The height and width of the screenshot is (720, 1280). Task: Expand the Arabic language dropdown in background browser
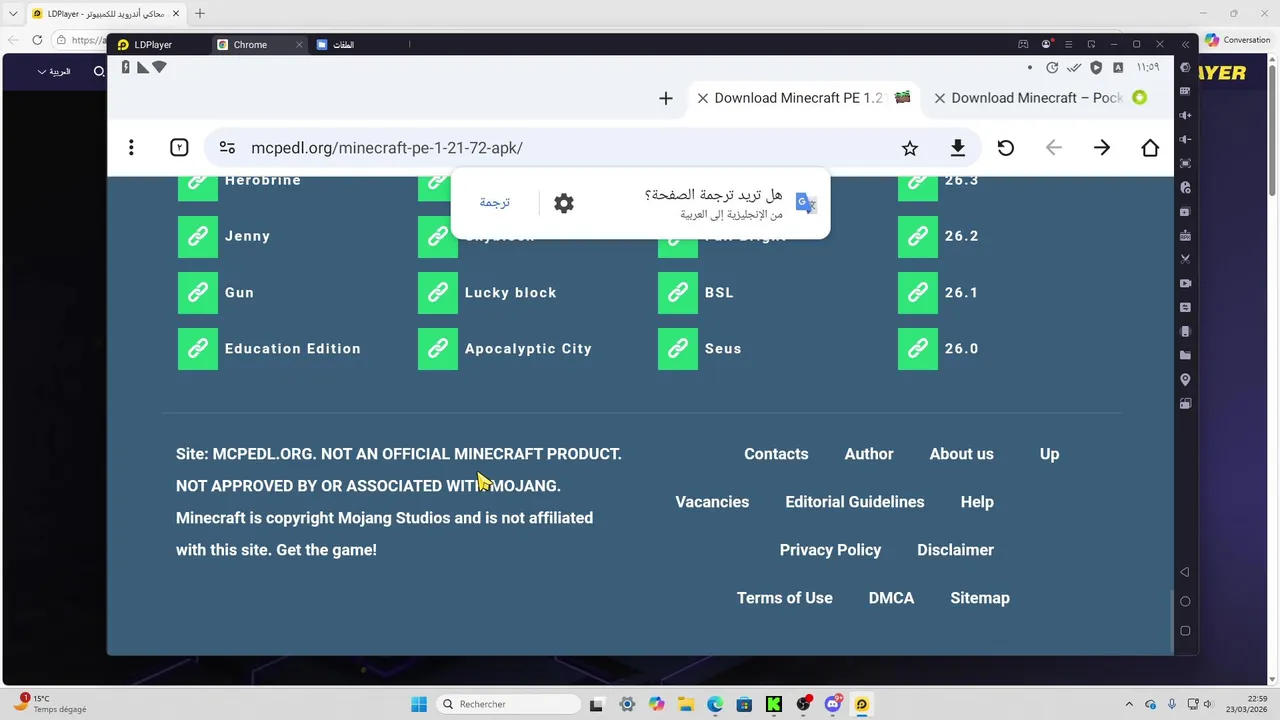[54, 72]
